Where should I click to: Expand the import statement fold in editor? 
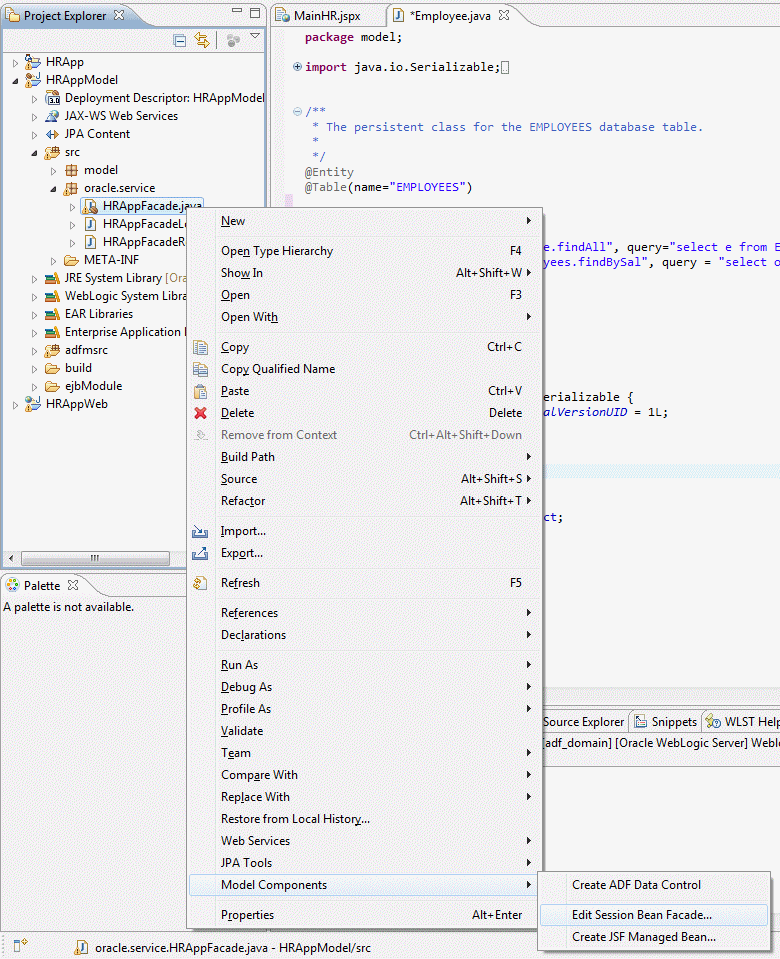[297, 67]
